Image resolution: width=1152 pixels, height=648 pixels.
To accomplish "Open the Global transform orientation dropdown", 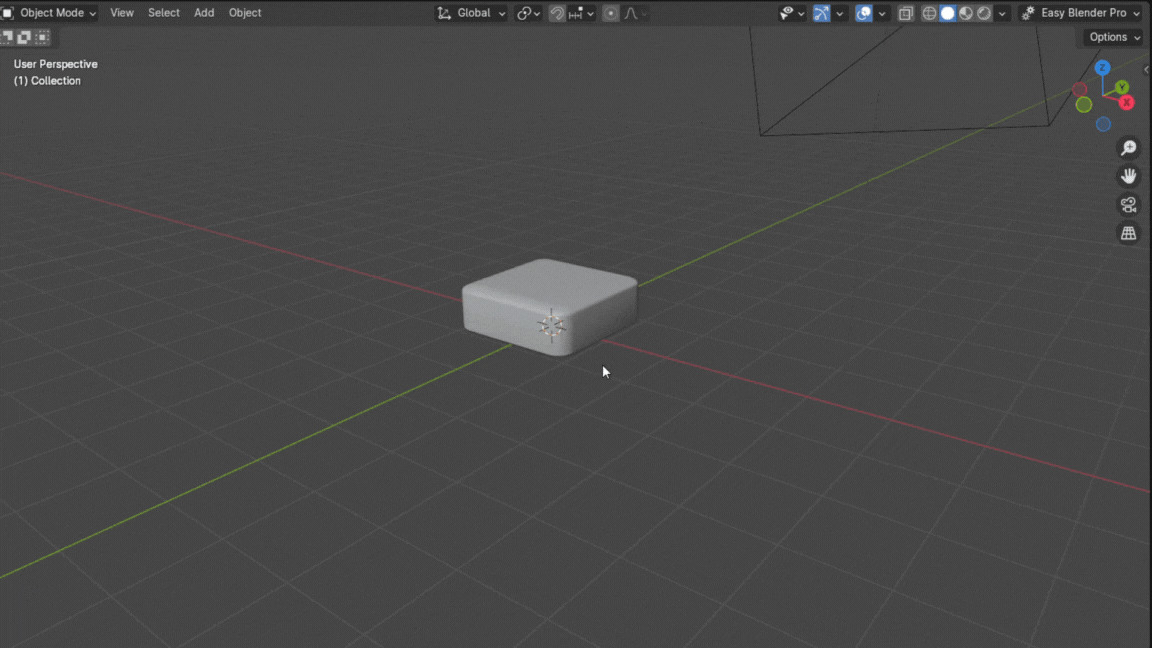I will (x=472, y=13).
